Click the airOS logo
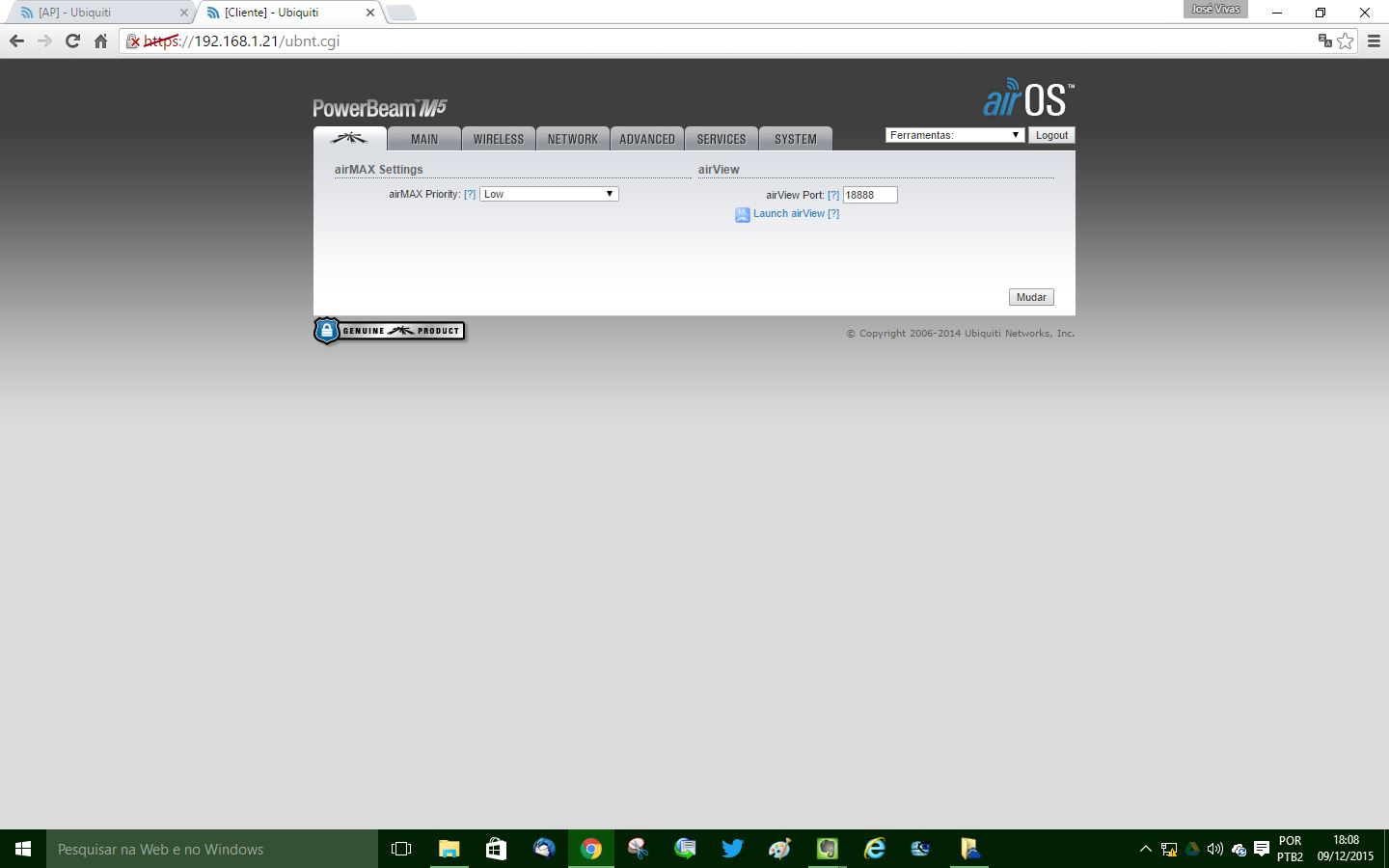 click(x=1028, y=98)
